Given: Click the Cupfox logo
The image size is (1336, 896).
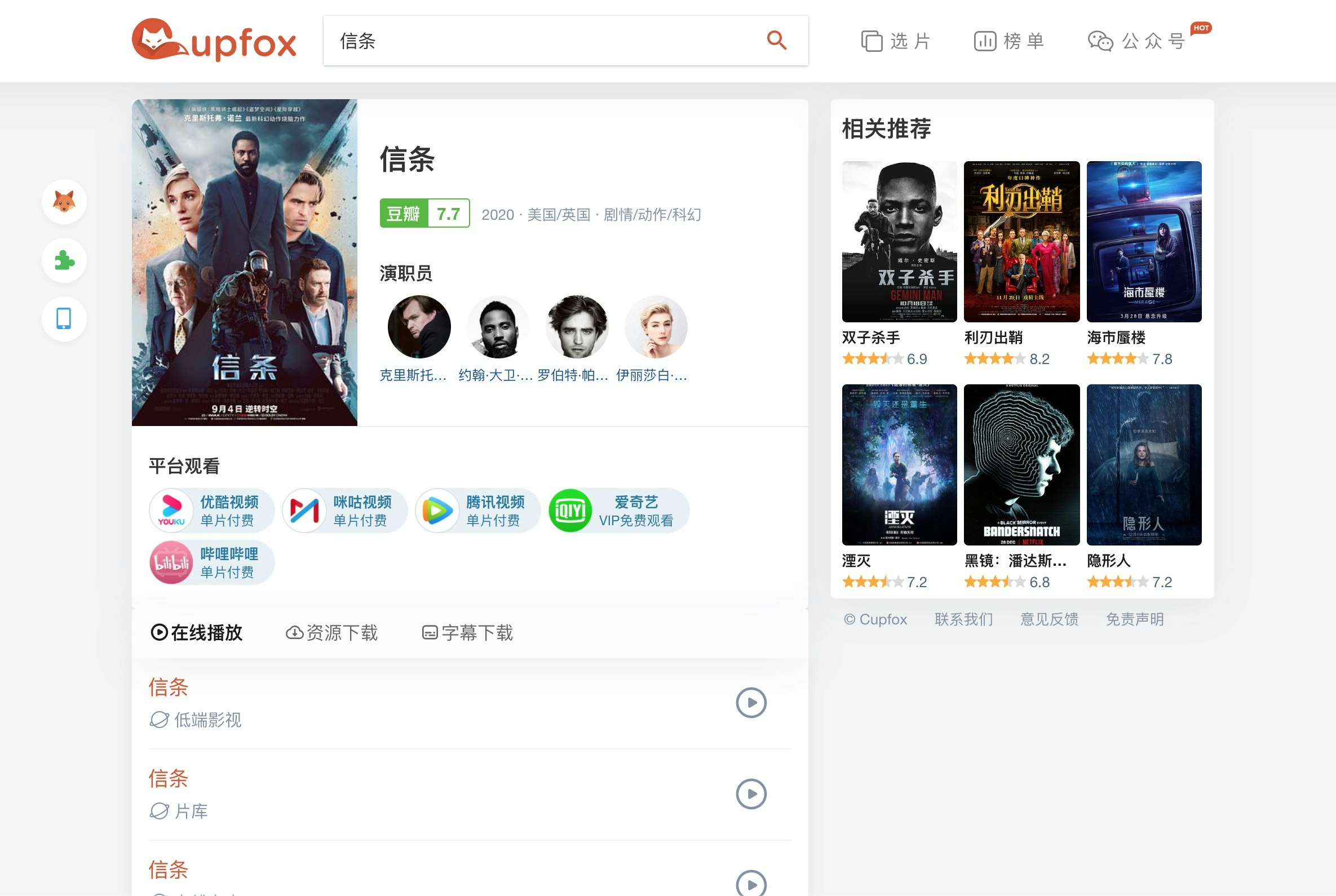Looking at the screenshot, I should coord(214,41).
